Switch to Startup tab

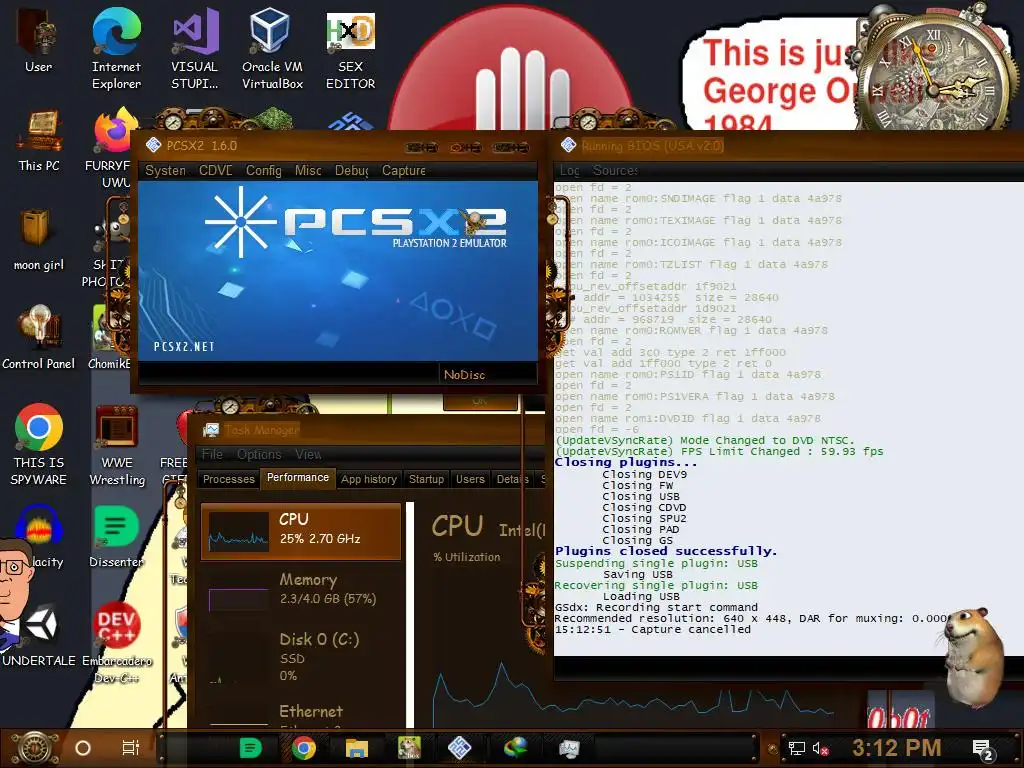coord(426,479)
